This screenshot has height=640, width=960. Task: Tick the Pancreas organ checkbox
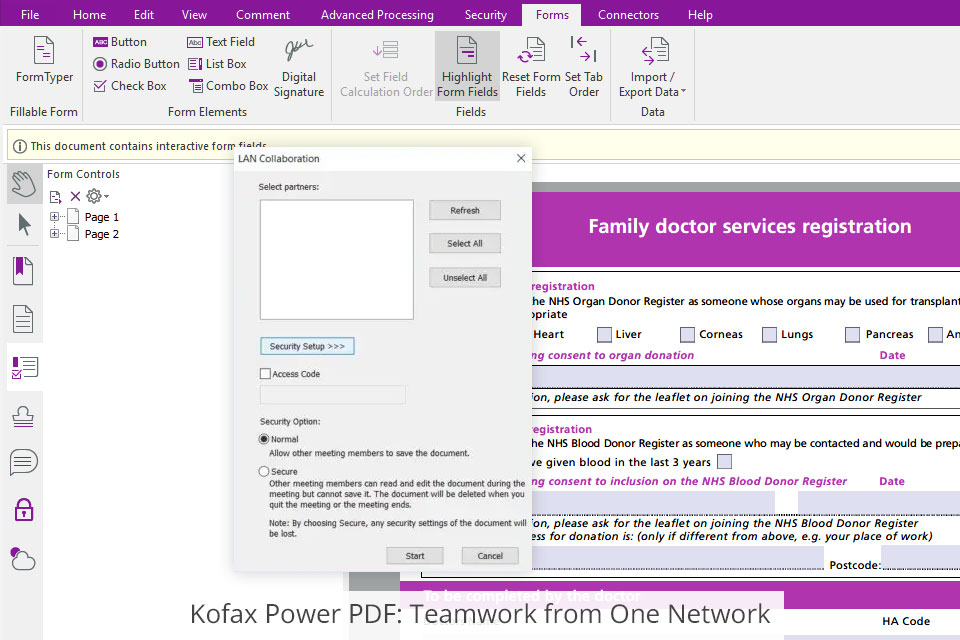click(x=852, y=334)
